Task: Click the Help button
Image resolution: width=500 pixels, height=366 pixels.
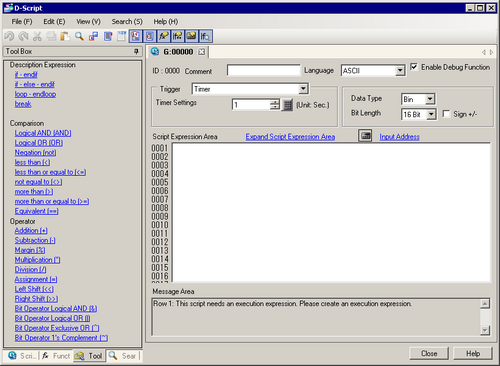Action: click(x=473, y=353)
